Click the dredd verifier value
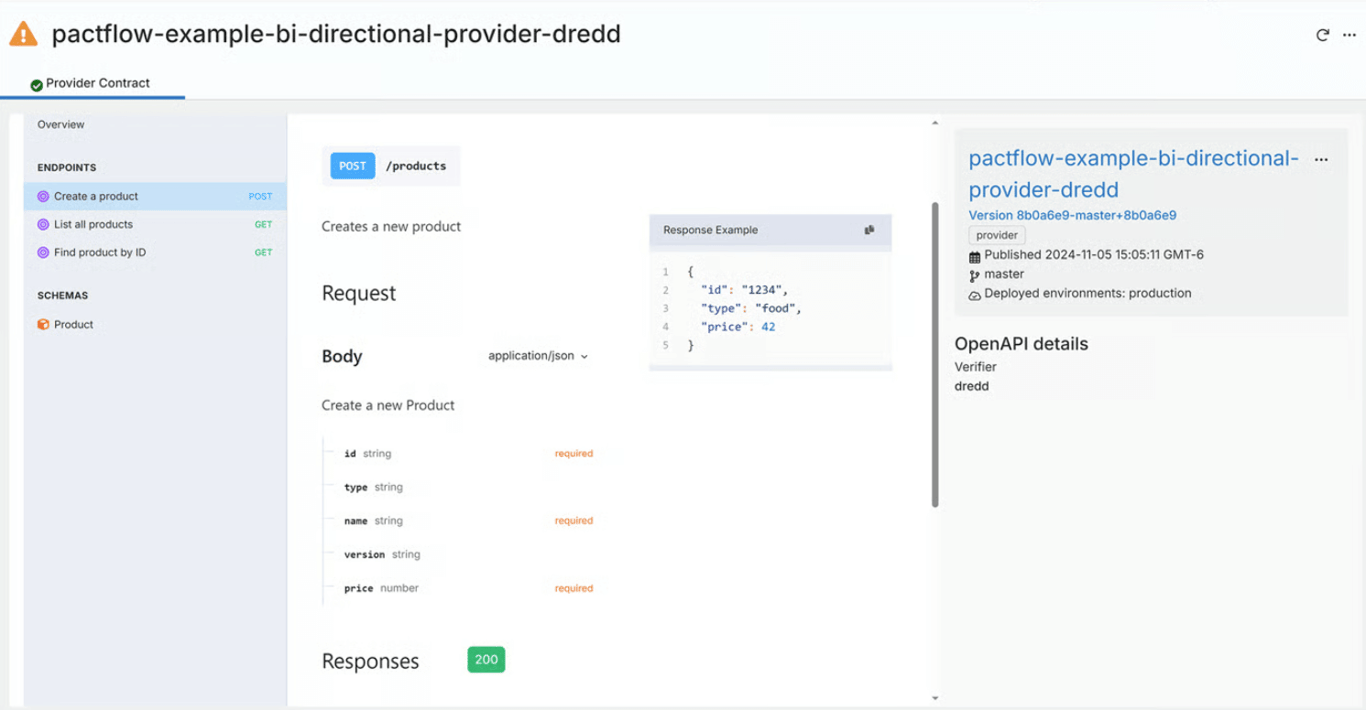 (972, 386)
